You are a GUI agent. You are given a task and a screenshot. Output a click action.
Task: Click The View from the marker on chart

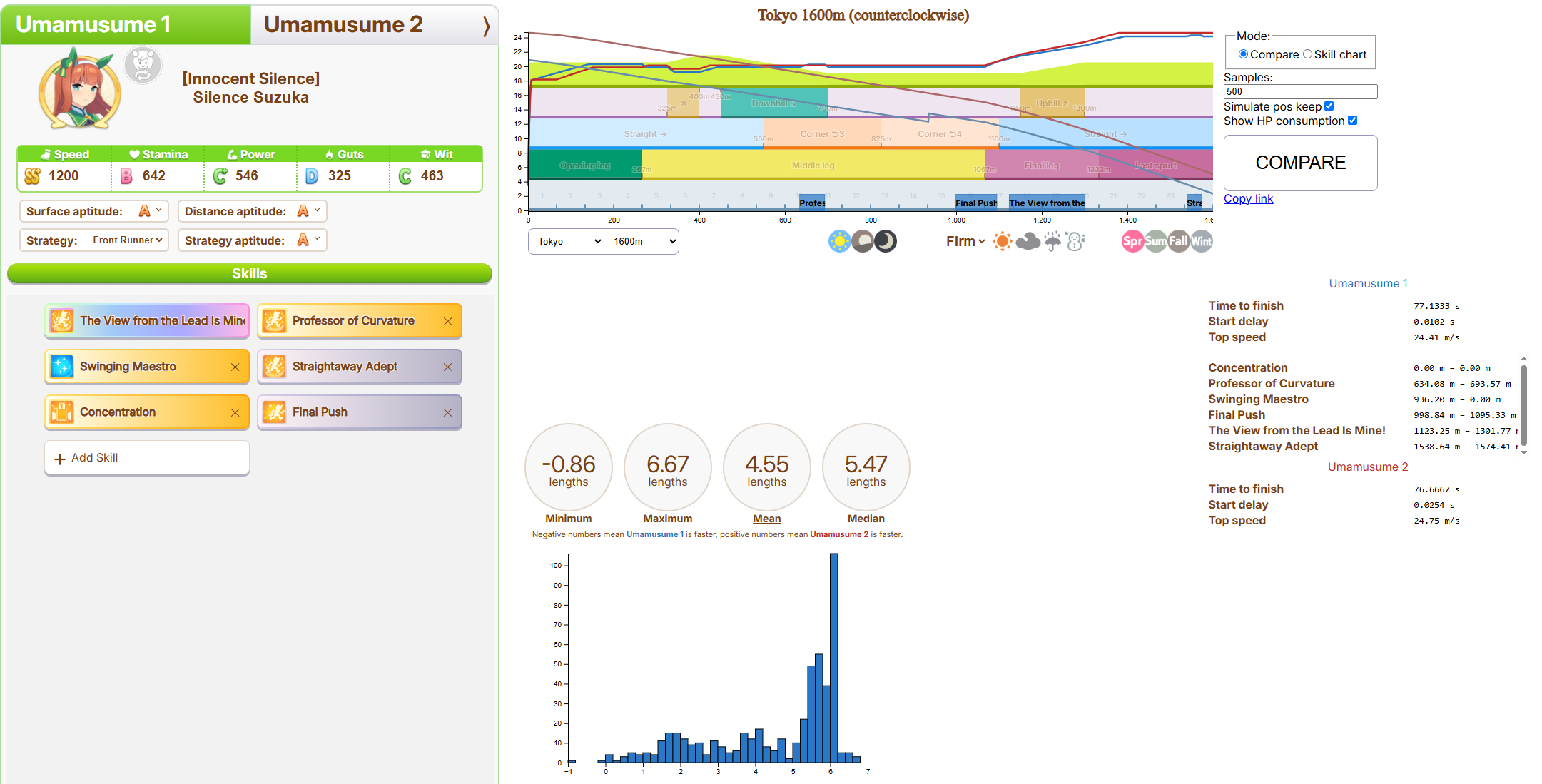click(1047, 203)
